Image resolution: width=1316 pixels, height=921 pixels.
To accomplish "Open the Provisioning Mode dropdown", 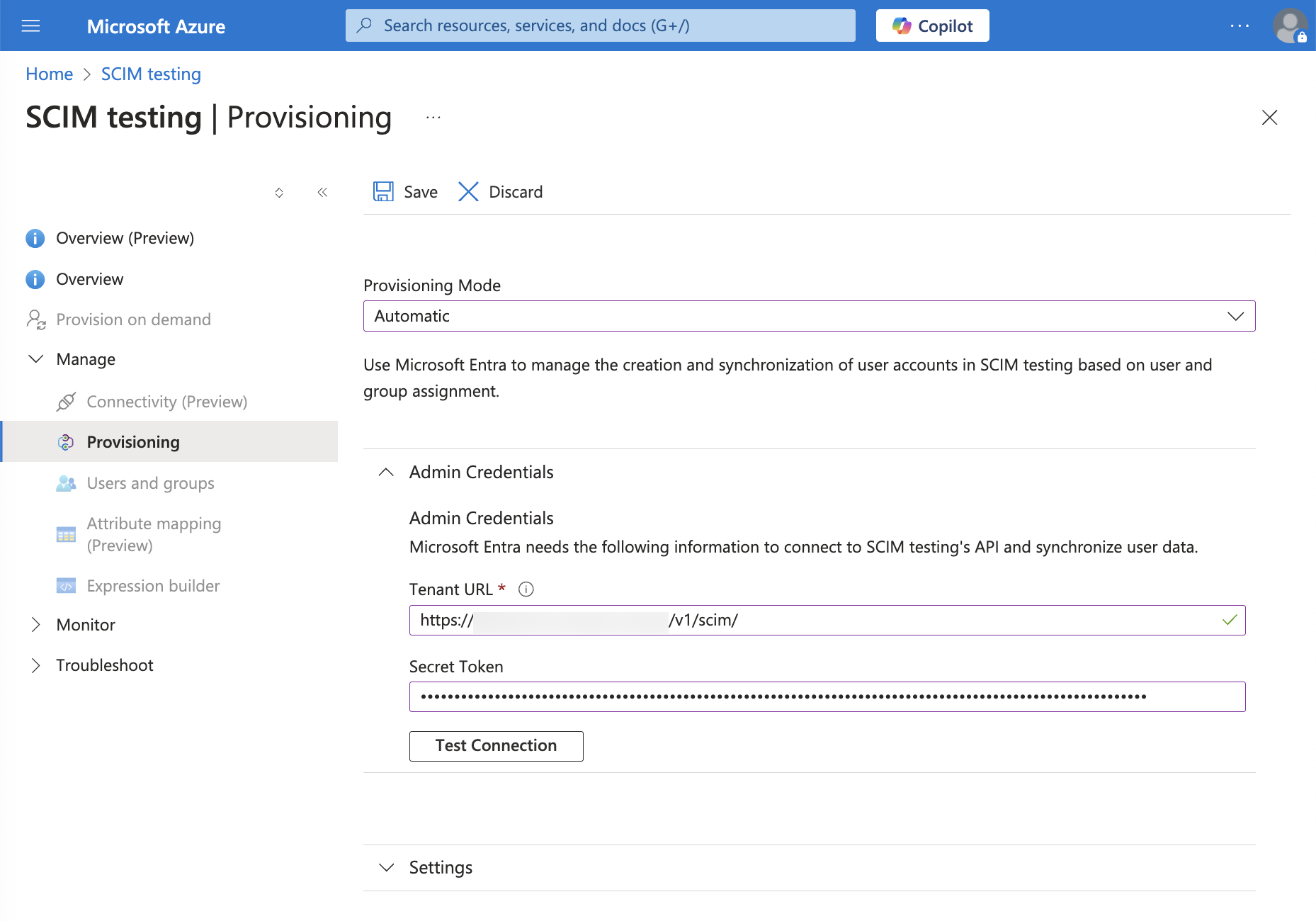I will [x=809, y=316].
